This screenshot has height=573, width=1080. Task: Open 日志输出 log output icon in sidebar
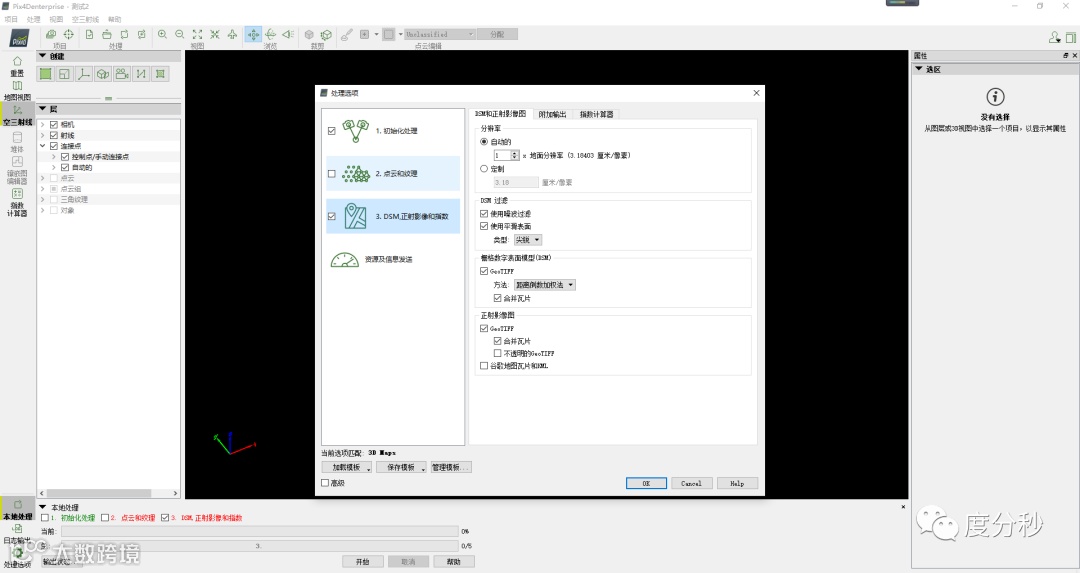[x=17, y=534]
